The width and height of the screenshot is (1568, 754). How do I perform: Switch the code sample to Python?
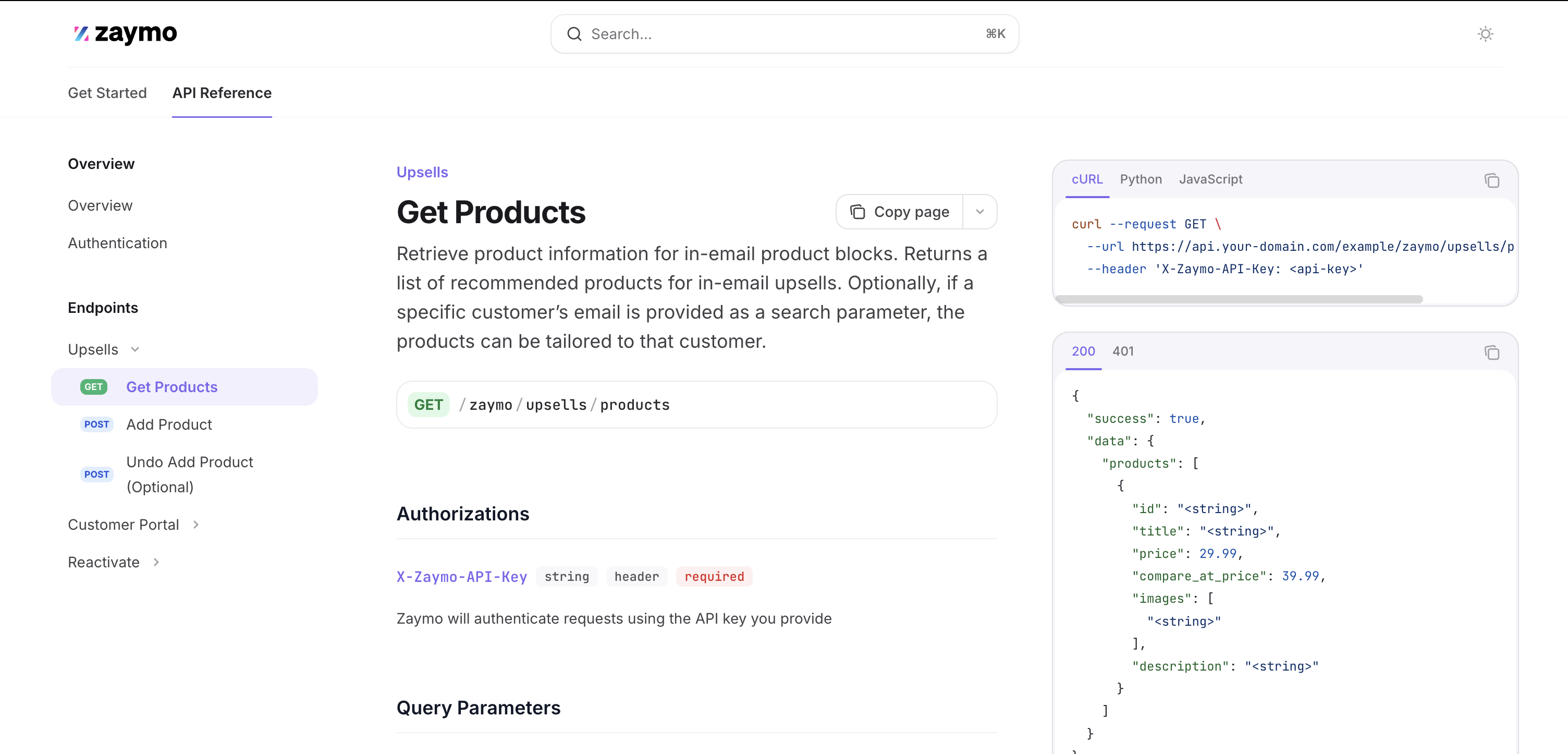tap(1141, 179)
